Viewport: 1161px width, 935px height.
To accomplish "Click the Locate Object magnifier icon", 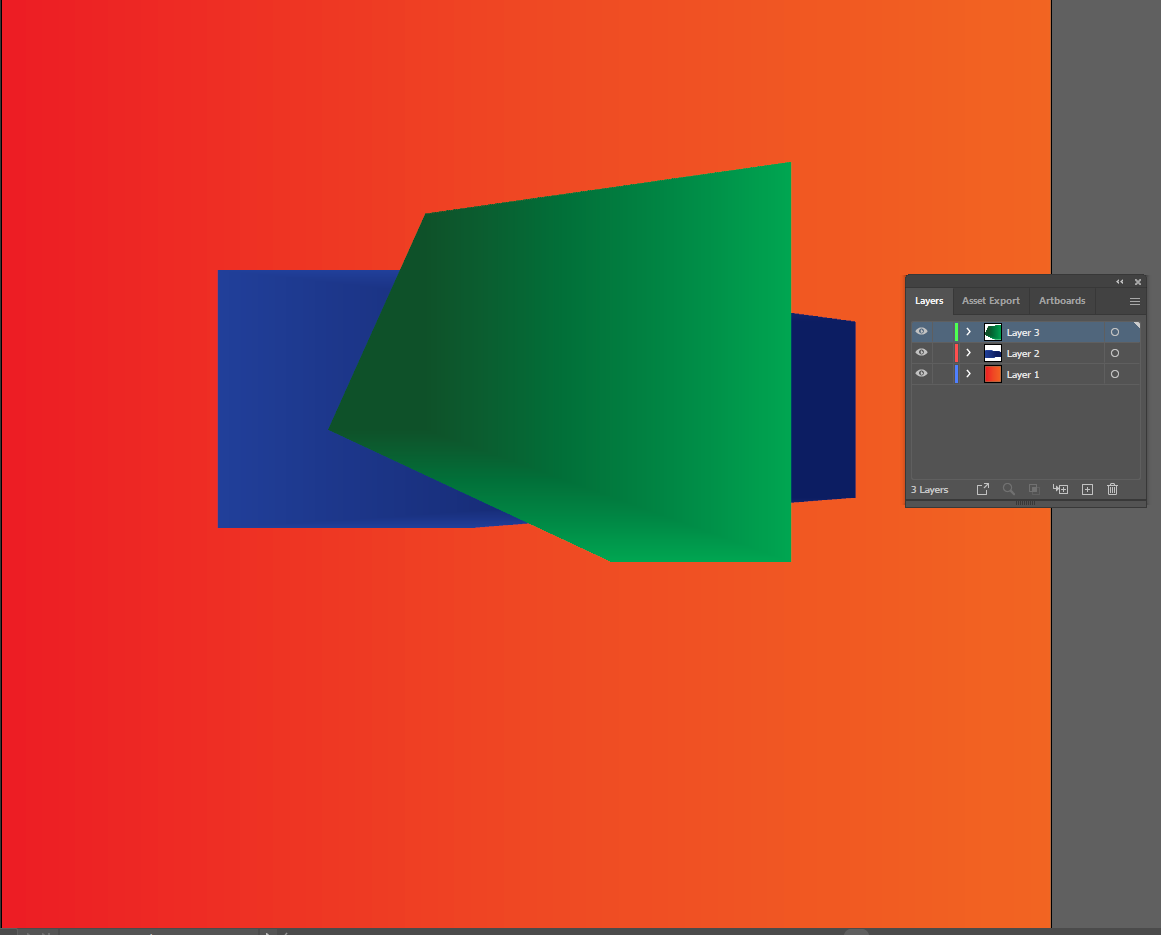I will [x=1008, y=489].
